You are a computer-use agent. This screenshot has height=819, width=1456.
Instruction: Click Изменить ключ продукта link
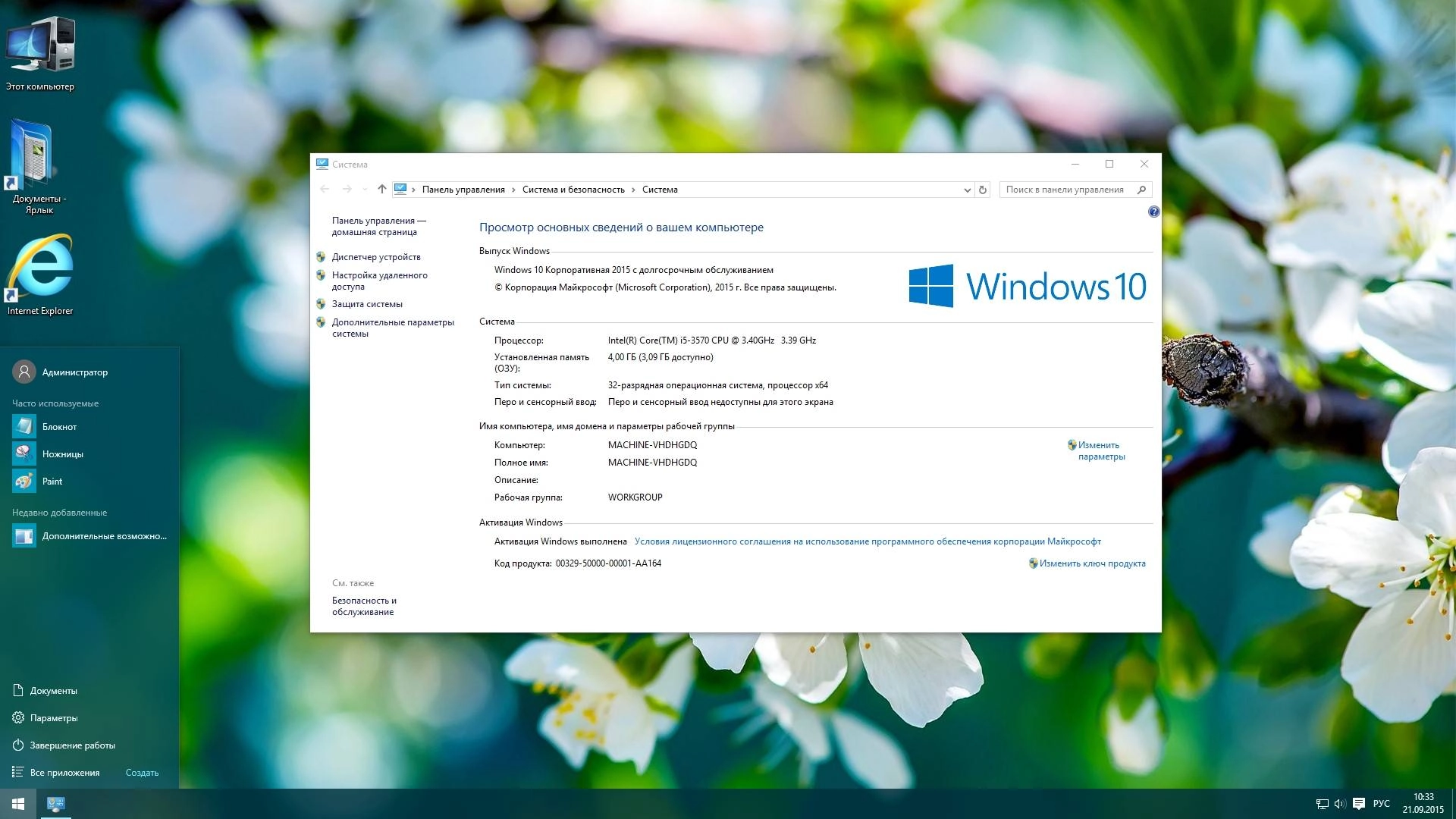(1092, 563)
